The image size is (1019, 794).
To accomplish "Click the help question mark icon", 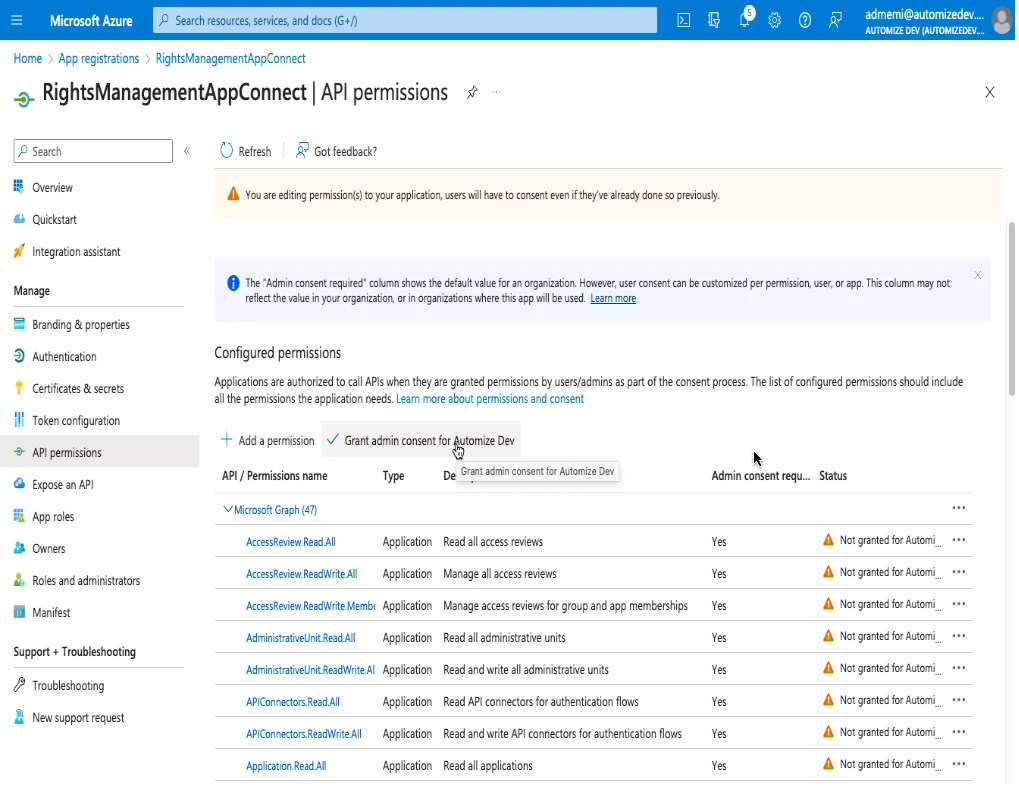I will click(x=804, y=20).
